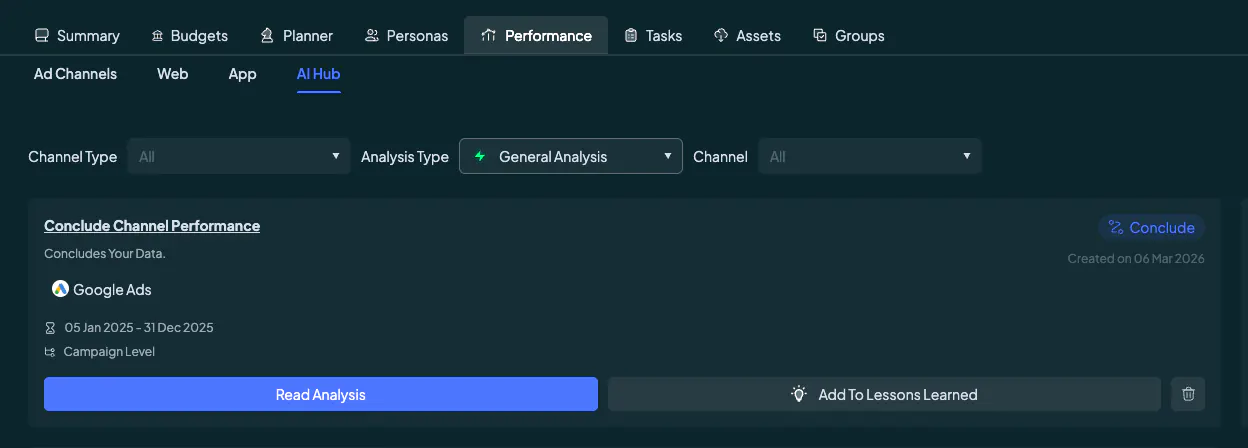Click the Summary tab icon
Viewport: 1248px width, 448px height.
(x=42, y=35)
